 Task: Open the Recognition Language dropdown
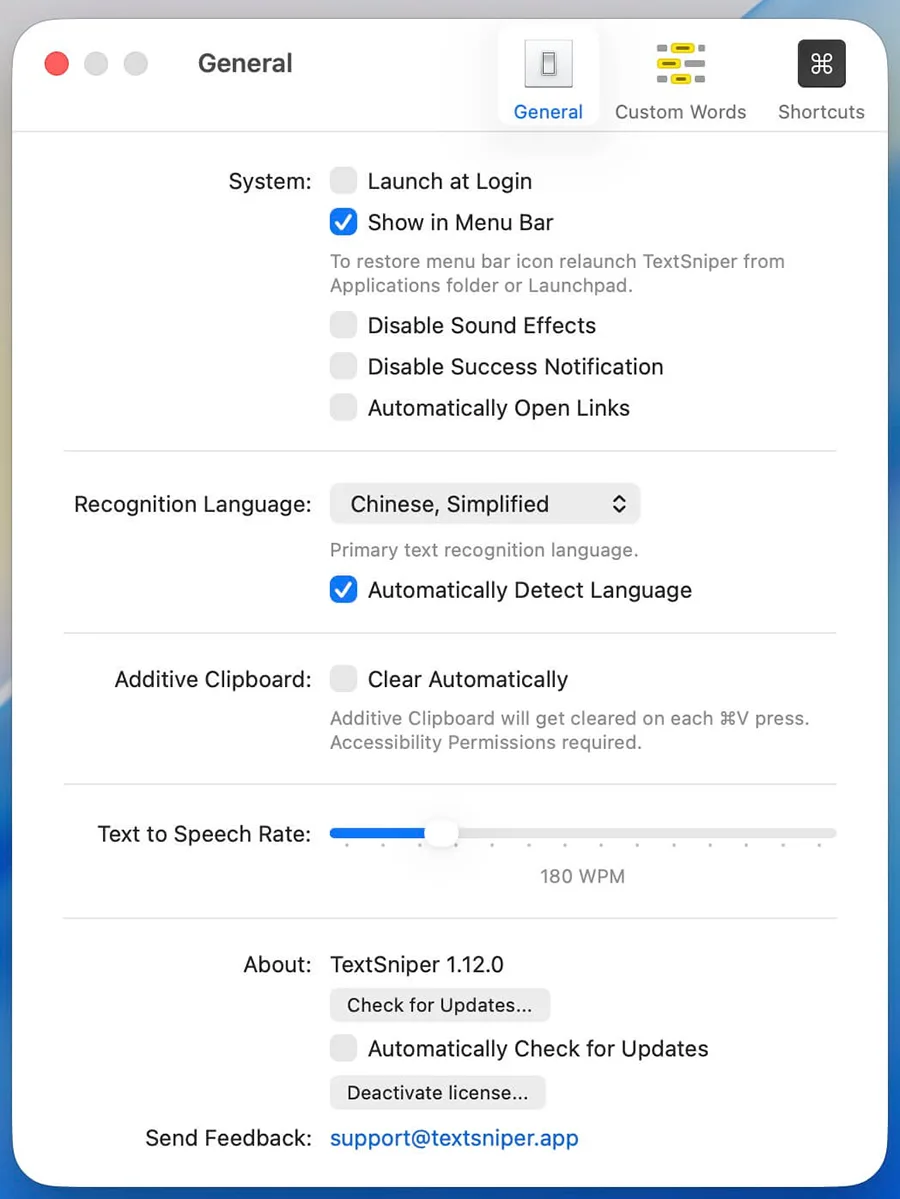click(x=485, y=504)
